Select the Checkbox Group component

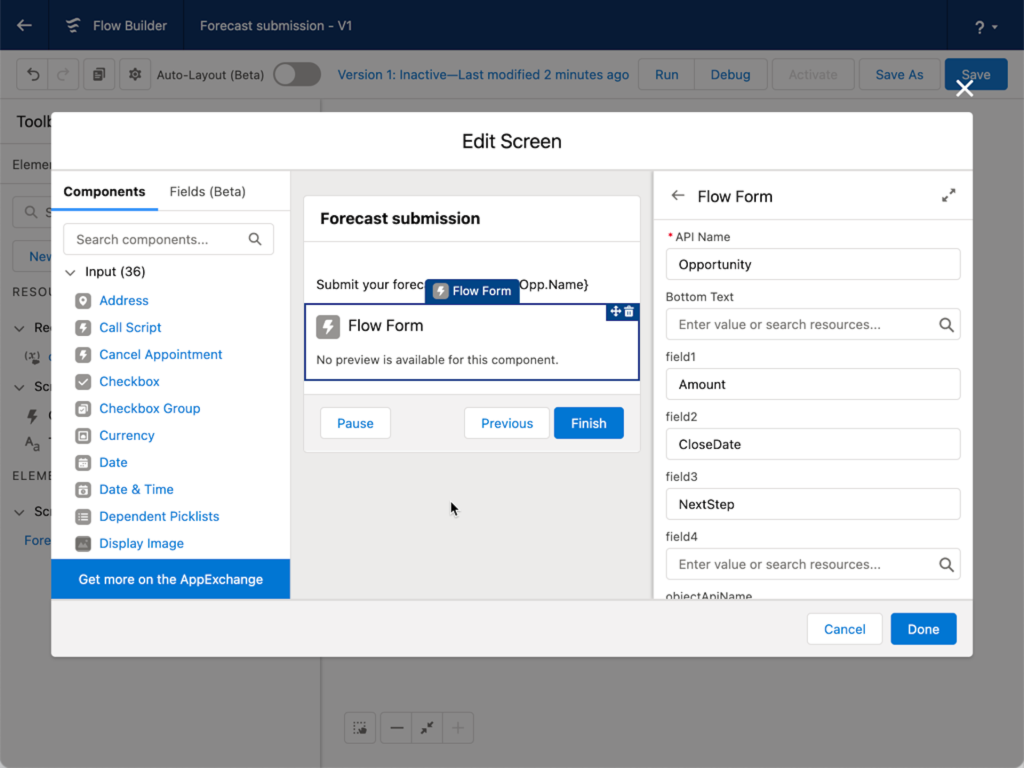point(149,408)
